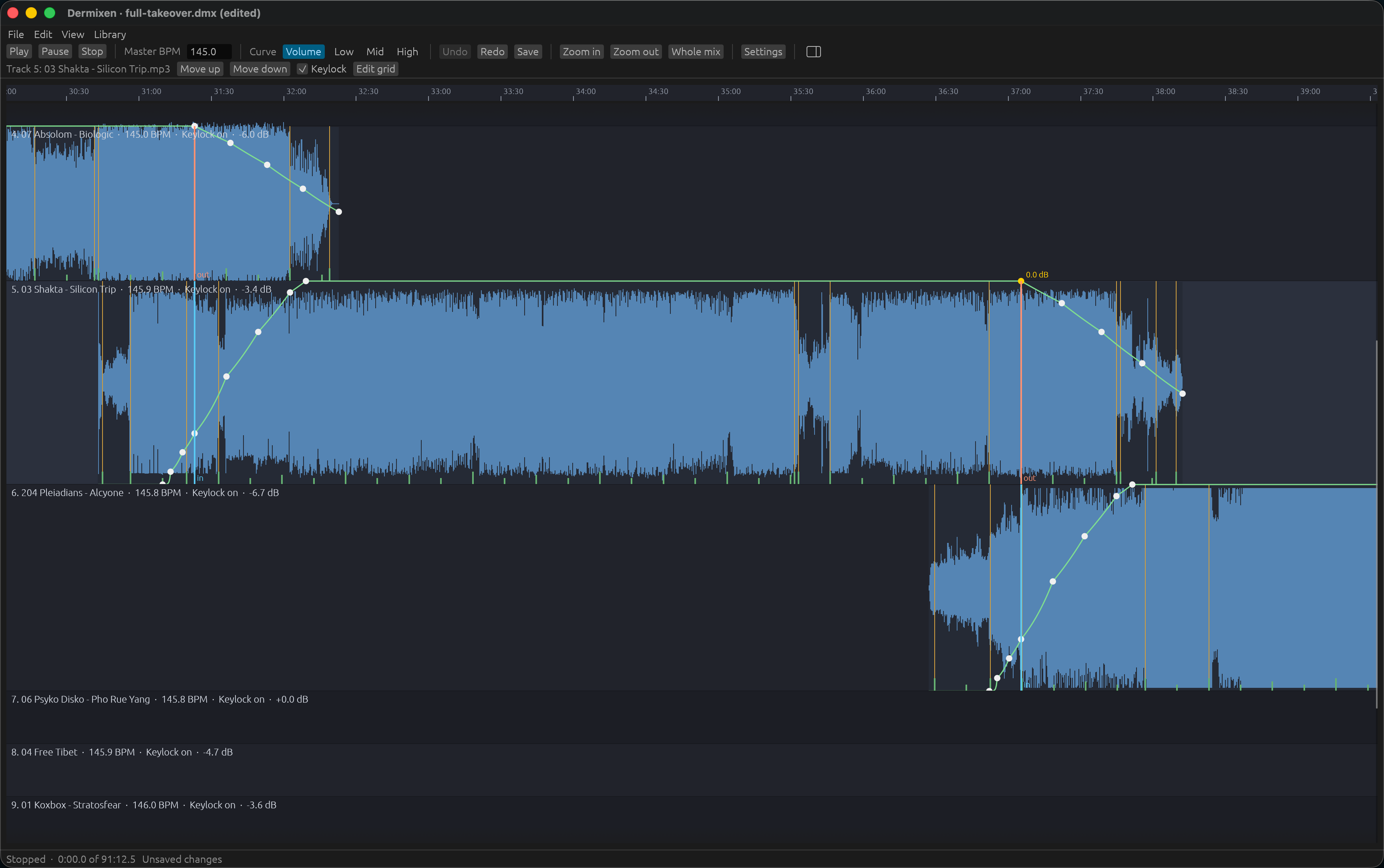Screen dimensions: 1384x868
Task: Click the Play button
Action: coord(19,52)
